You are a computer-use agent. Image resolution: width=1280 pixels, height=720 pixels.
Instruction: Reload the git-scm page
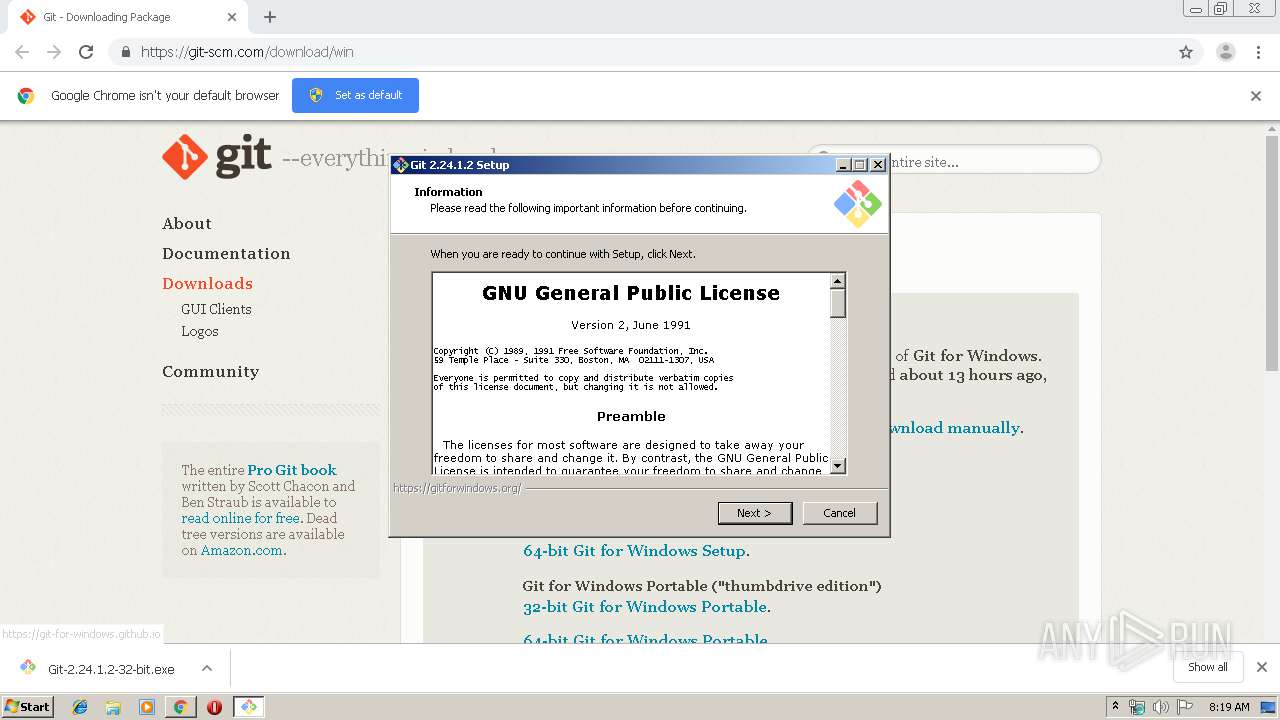point(86,52)
